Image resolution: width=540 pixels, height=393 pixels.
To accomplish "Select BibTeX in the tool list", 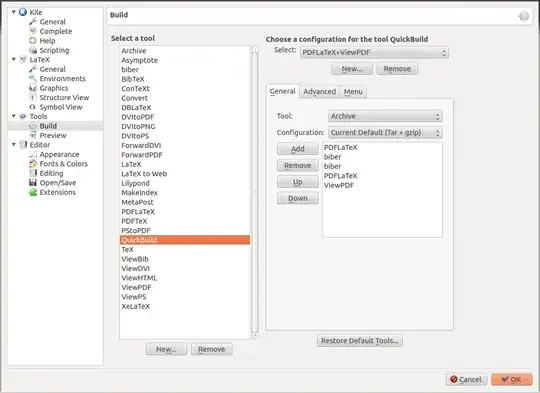I will (x=185, y=79).
